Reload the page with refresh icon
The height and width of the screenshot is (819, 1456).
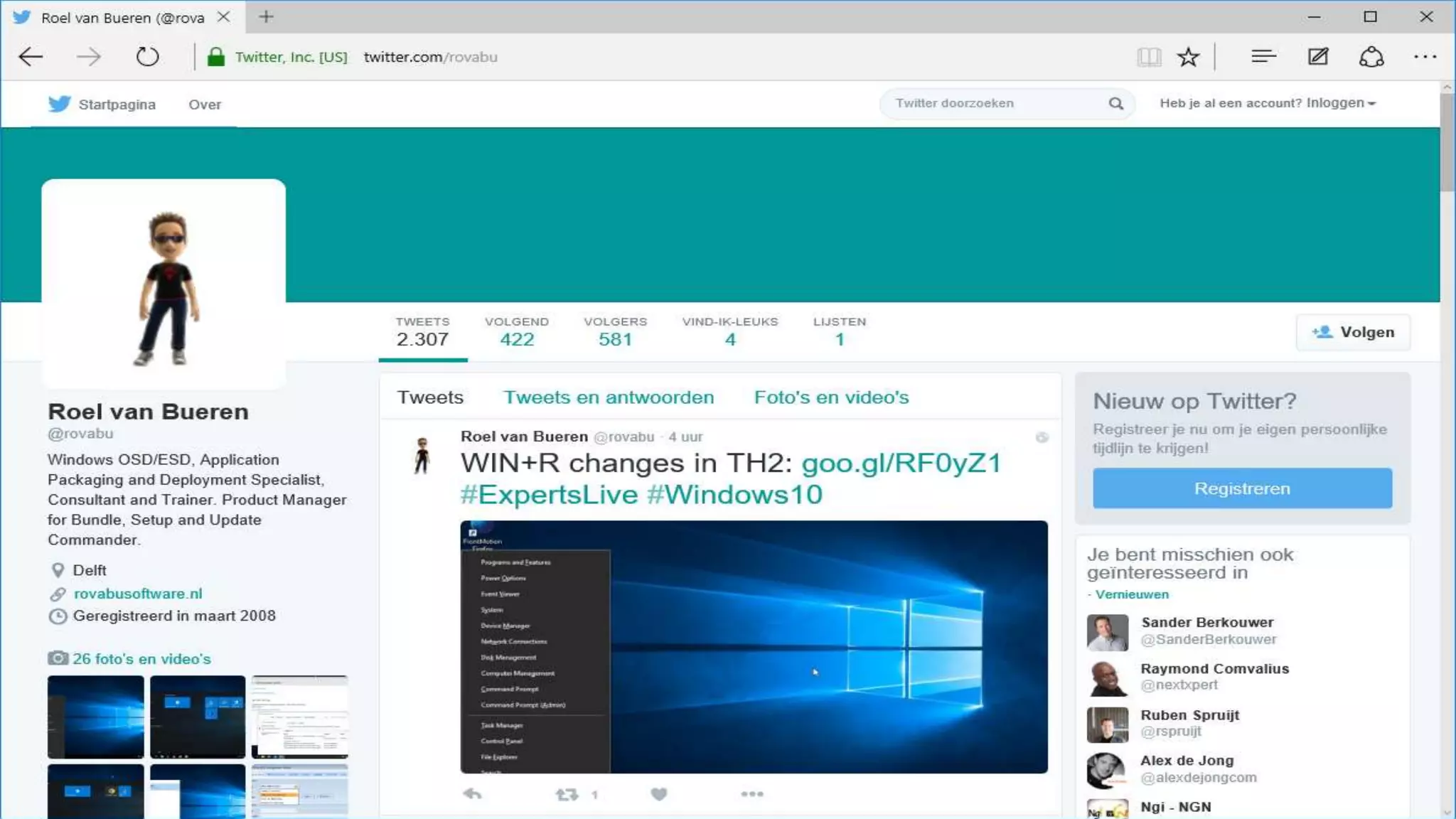coord(147,57)
